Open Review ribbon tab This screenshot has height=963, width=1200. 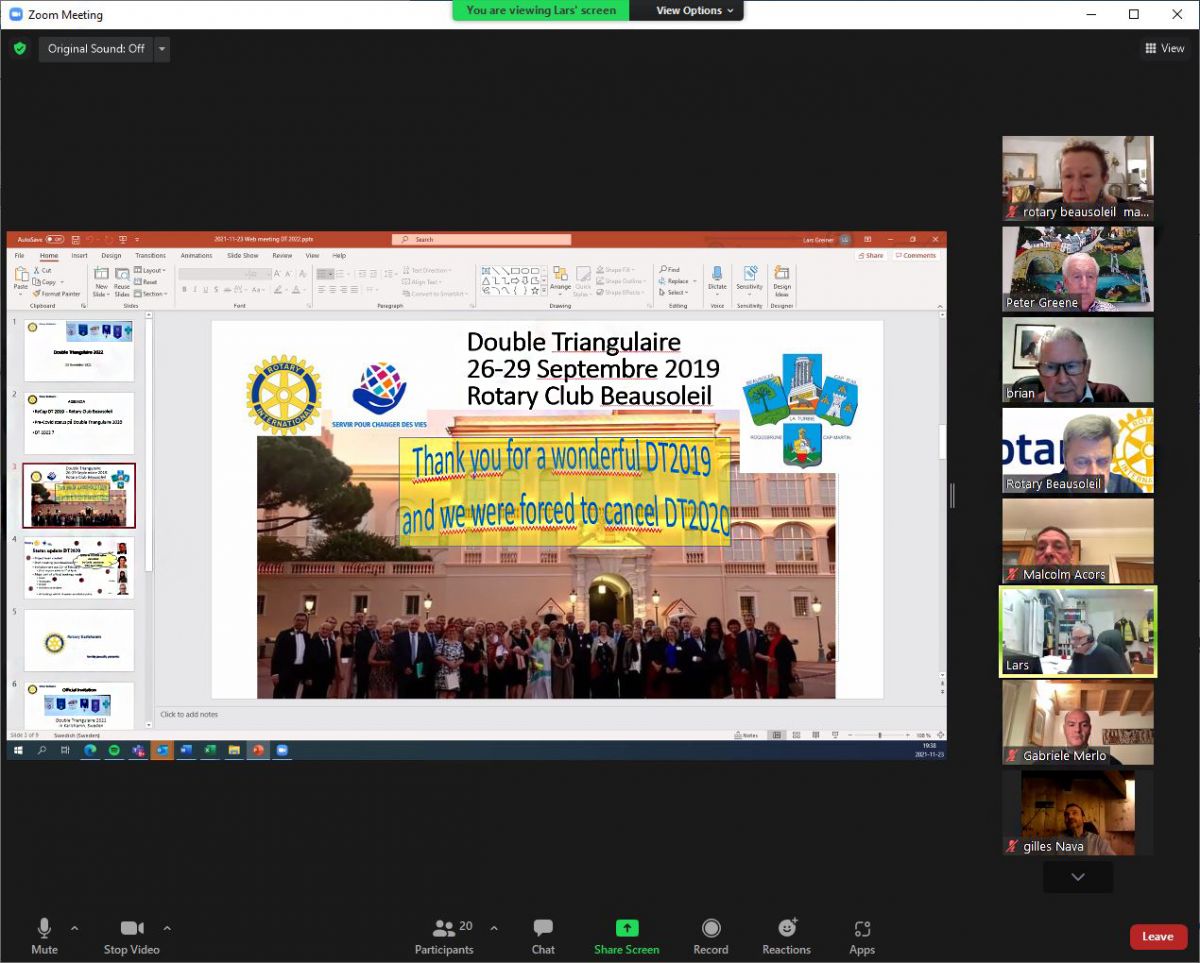pyautogui.click(x=282, y=256)
